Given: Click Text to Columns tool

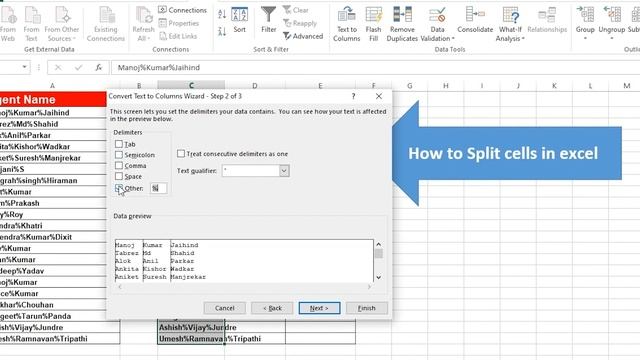Looking at the screenshot, I should tap(347, 24).
